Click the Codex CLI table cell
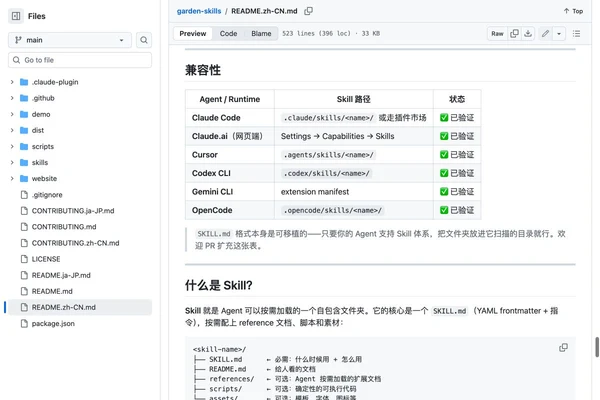The height and width of the screenshot is (400, 600). (230, 173)
